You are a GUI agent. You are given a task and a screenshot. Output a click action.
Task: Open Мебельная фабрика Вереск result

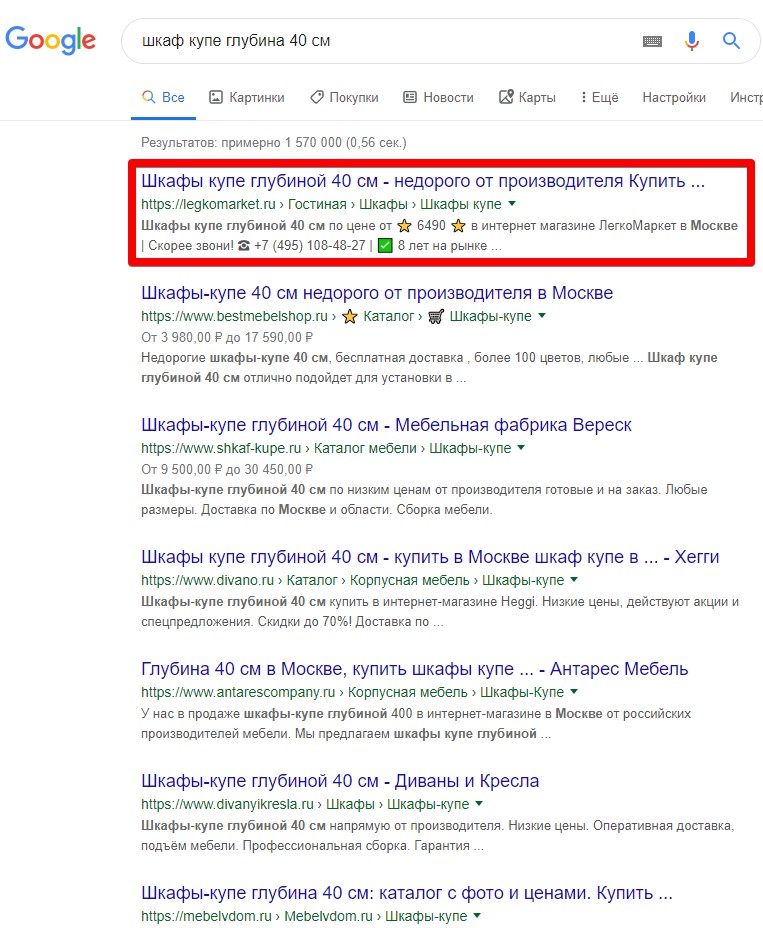[386, 425]
